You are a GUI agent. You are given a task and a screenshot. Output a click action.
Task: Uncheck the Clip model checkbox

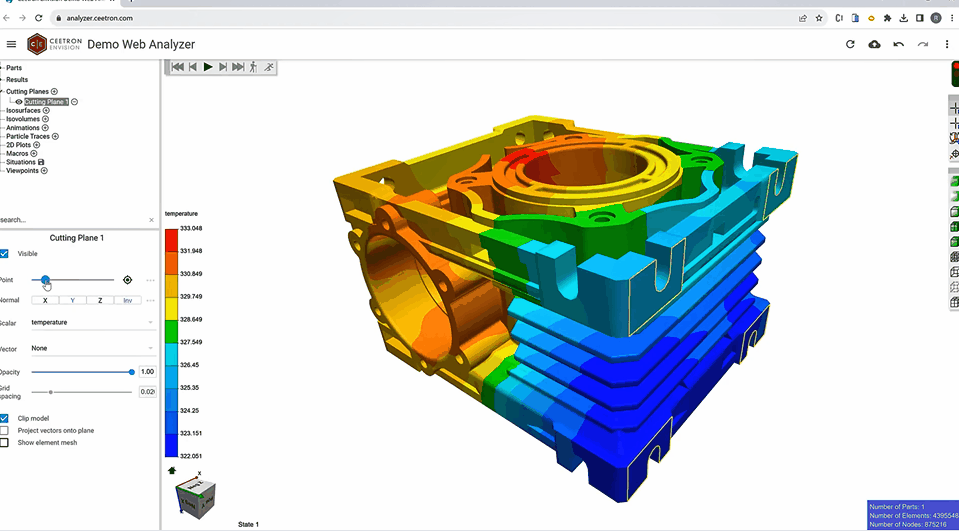pos(4,418)
